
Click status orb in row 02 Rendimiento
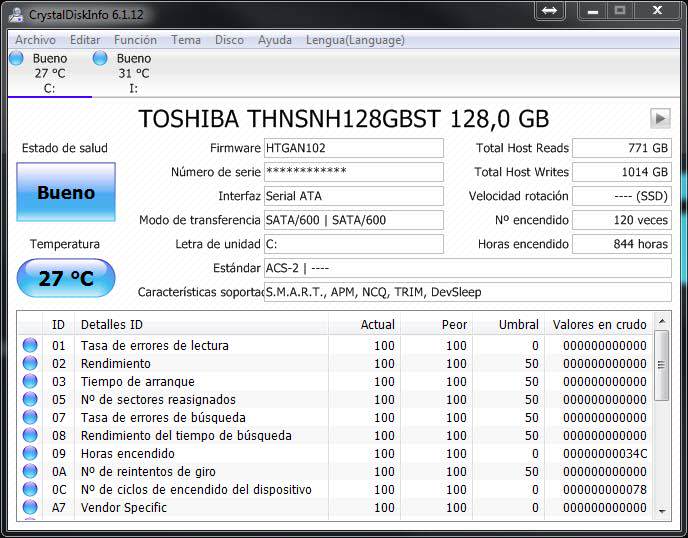(30, 363)
